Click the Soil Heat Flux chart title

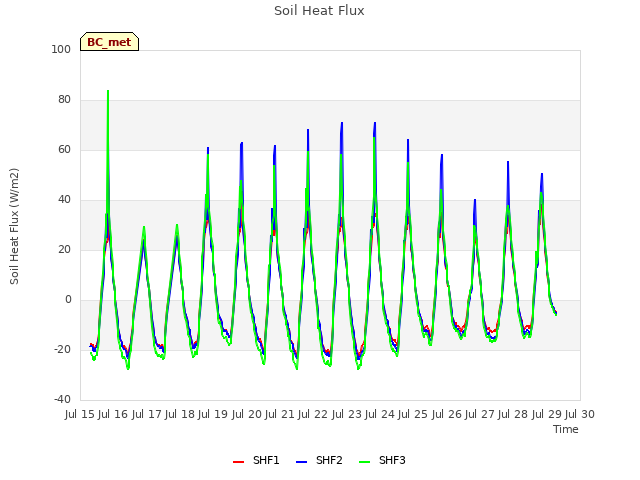[x=319, y=11]
